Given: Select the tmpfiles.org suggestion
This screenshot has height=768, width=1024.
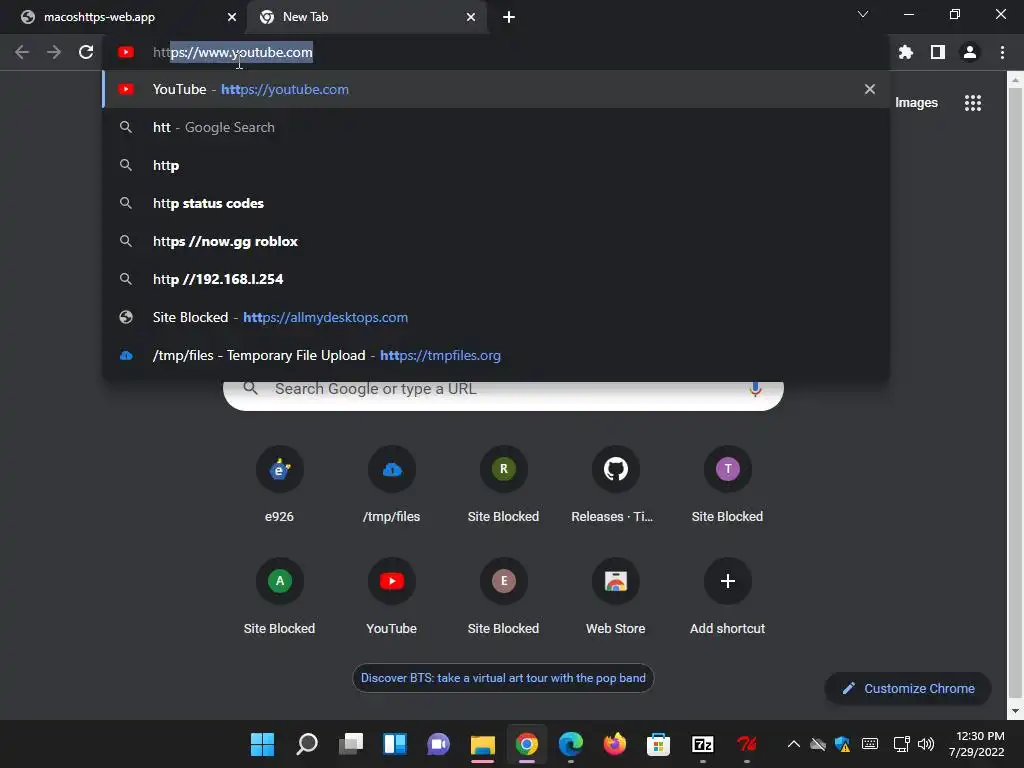Looking at the screenshot, I should coord(496,355).
